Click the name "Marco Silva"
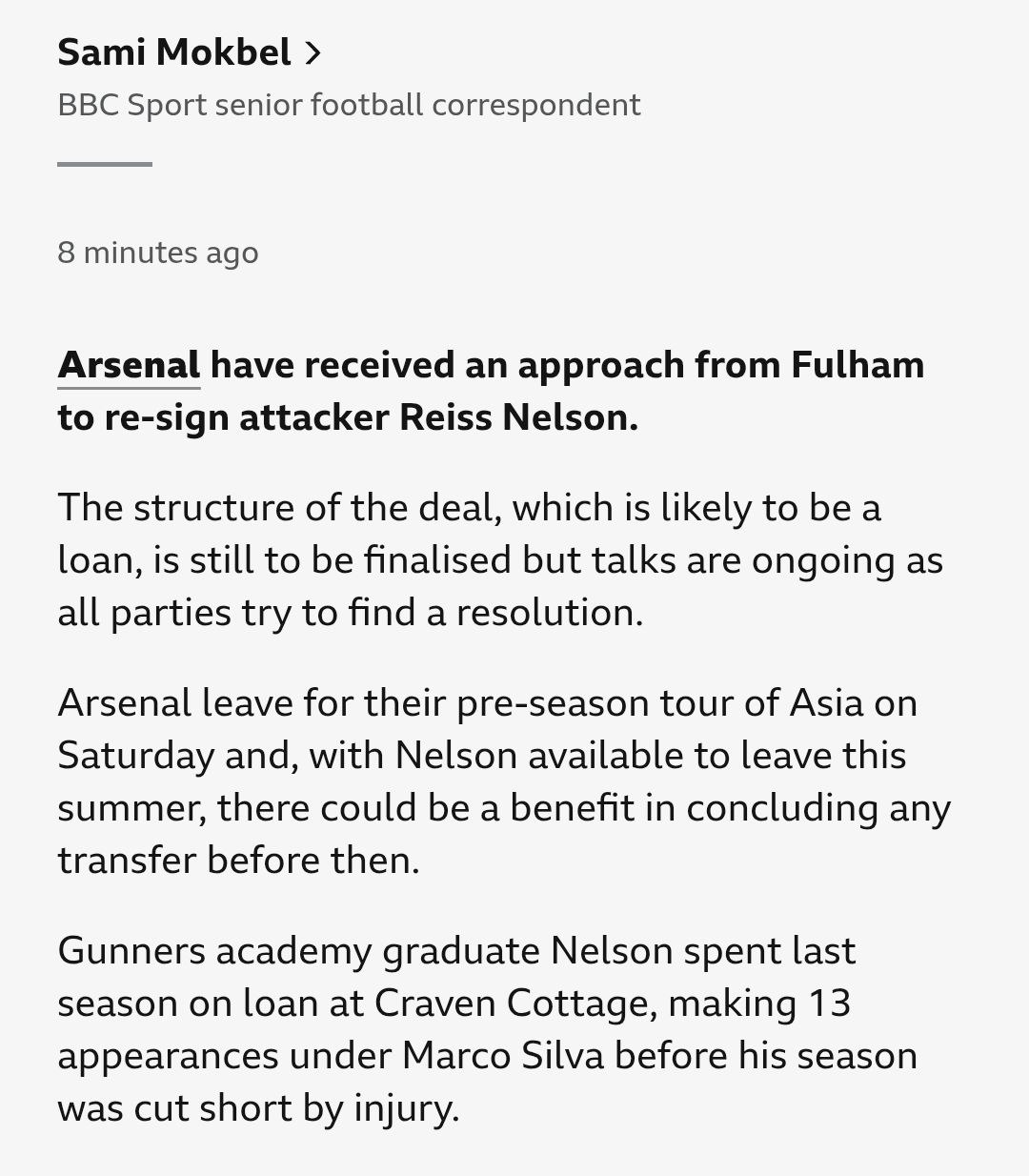This screenshot has width=1029, height=1176. pos(503,1056)
